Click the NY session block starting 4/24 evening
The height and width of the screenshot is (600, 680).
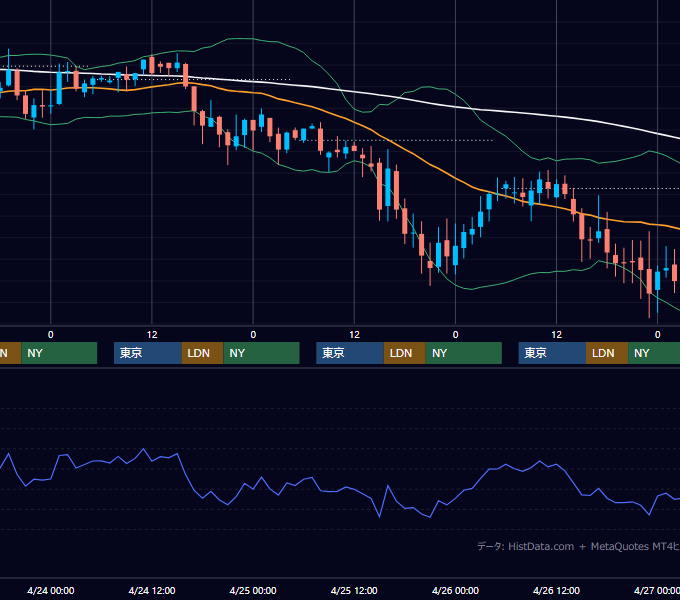pyautogui.click(x=261, y=353)
